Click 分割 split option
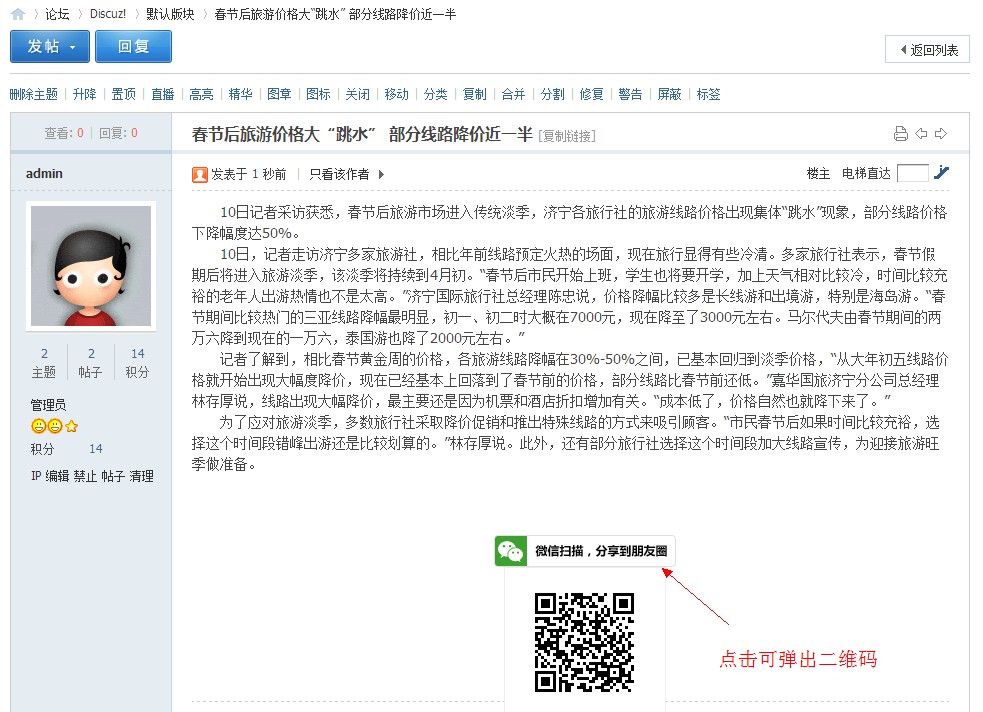This screenshot has height=712, width=983. pos(552,95)
